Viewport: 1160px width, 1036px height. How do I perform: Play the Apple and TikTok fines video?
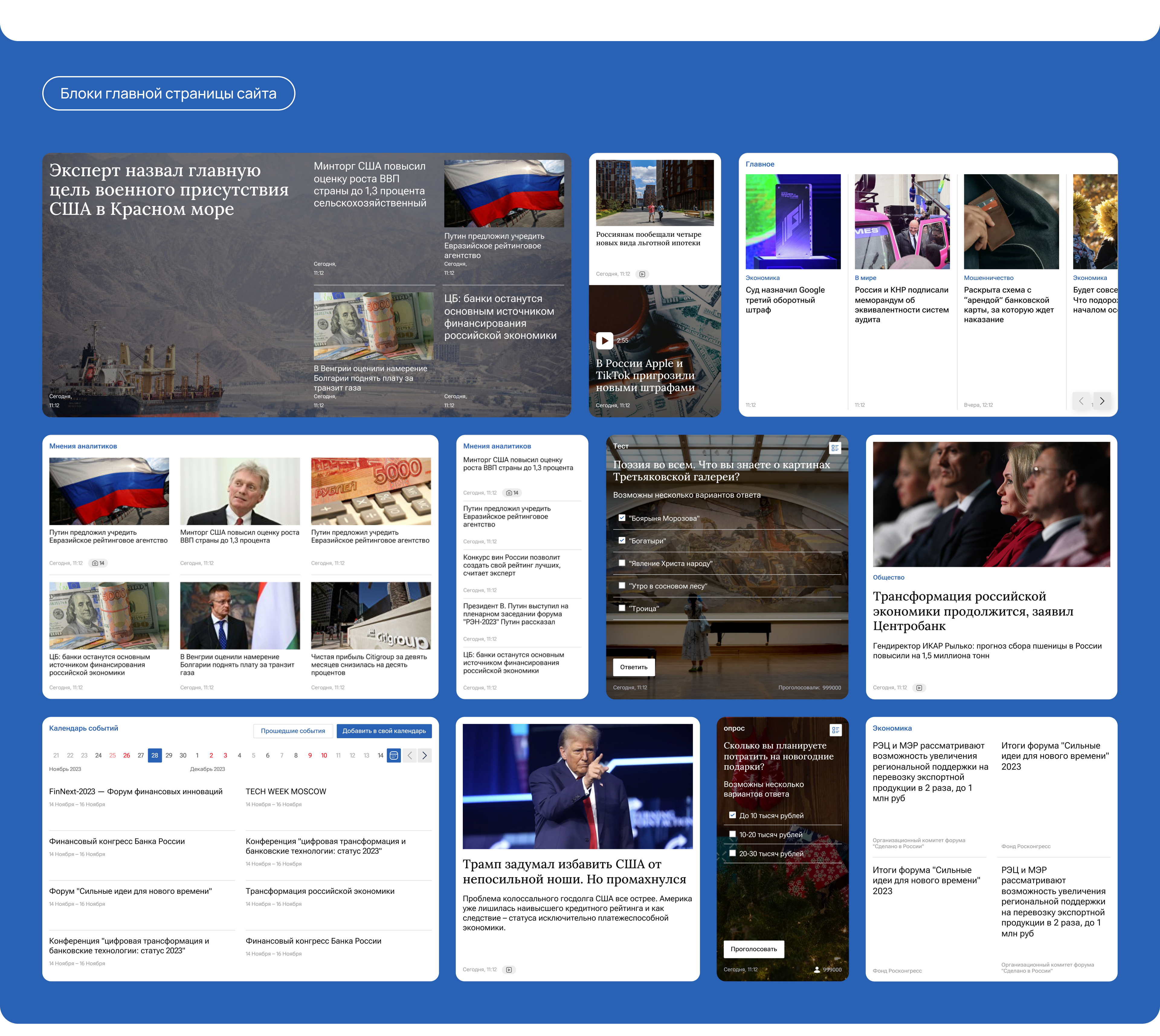(x=604, y=340)
